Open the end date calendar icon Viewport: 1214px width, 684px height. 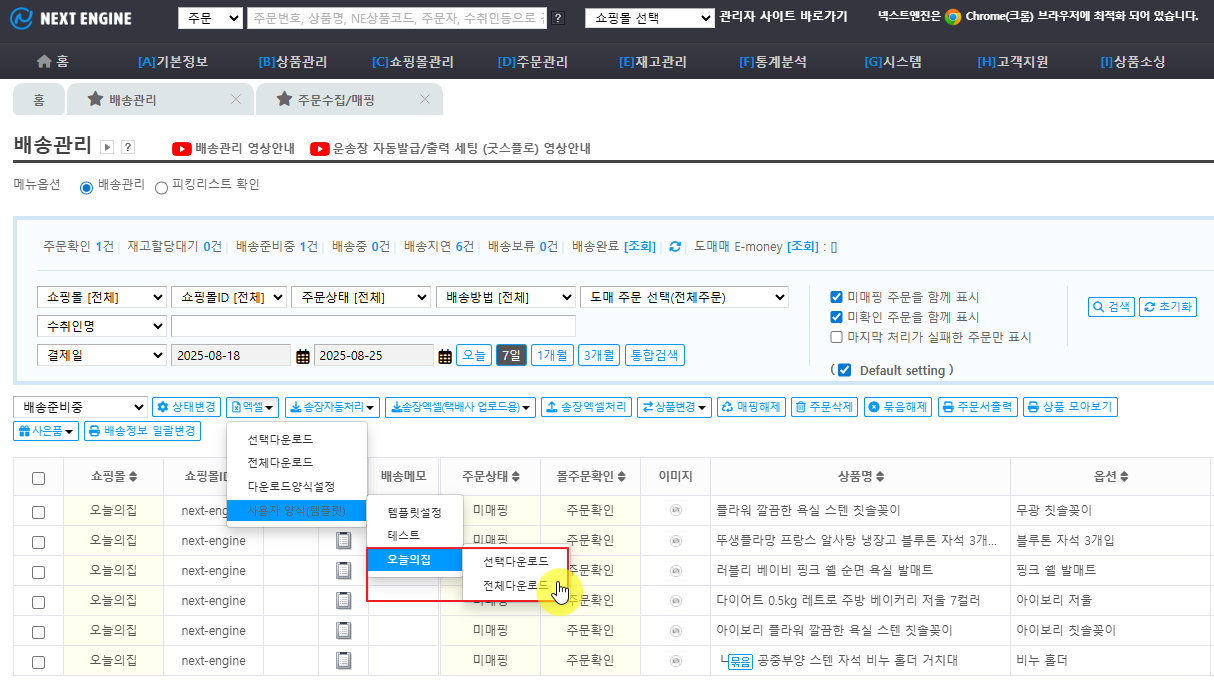(x=445, y=356)
